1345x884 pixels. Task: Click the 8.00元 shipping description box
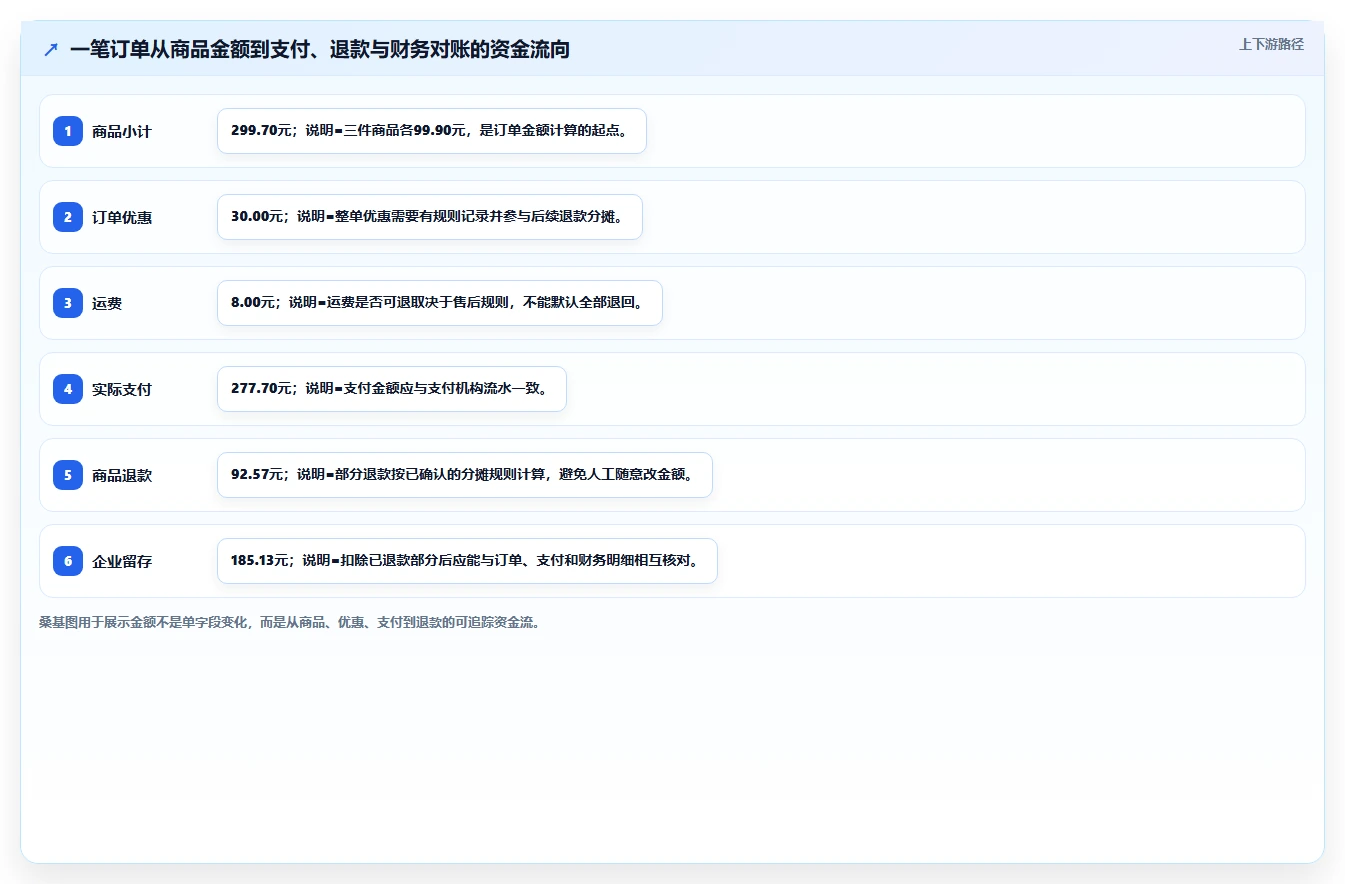click(x=440, y=303)
